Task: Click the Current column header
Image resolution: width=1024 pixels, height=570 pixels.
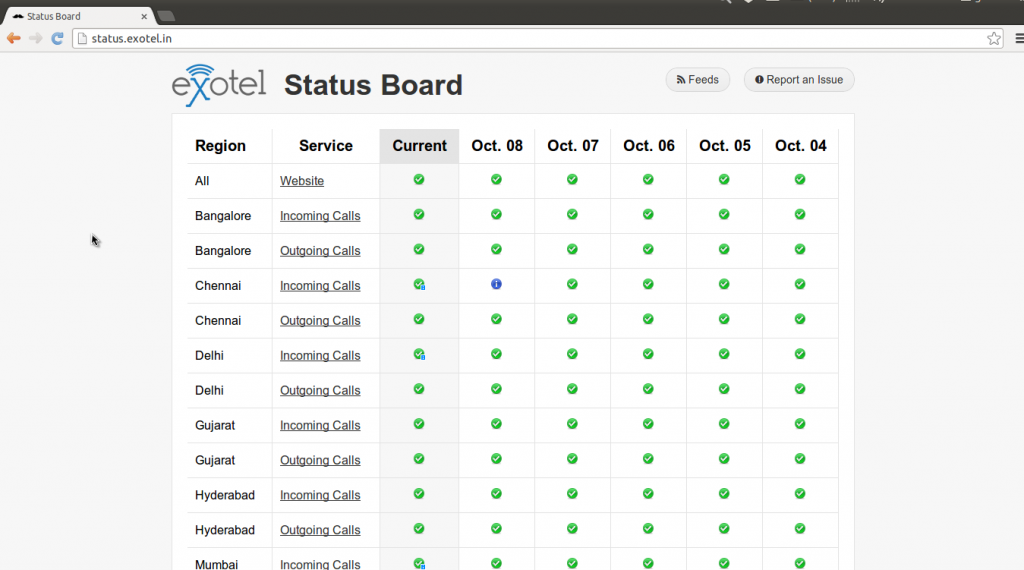Action: (x=419, y=146)
